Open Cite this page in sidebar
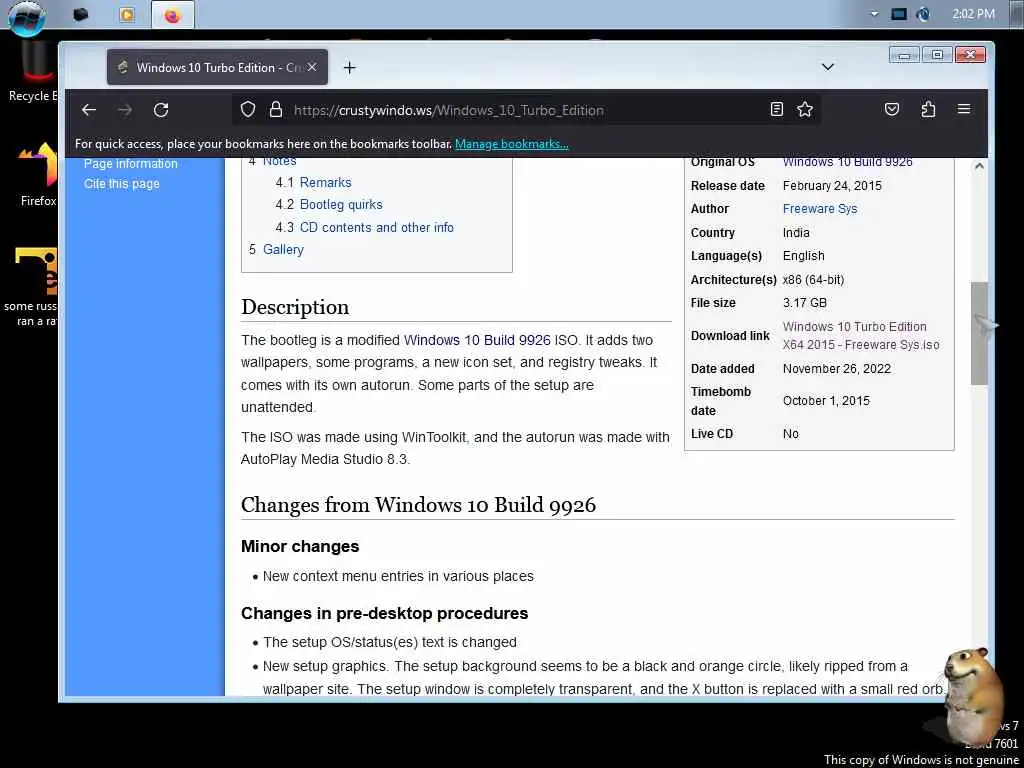The height and width of the screenshot is (768, 1024). coord(121,184)
